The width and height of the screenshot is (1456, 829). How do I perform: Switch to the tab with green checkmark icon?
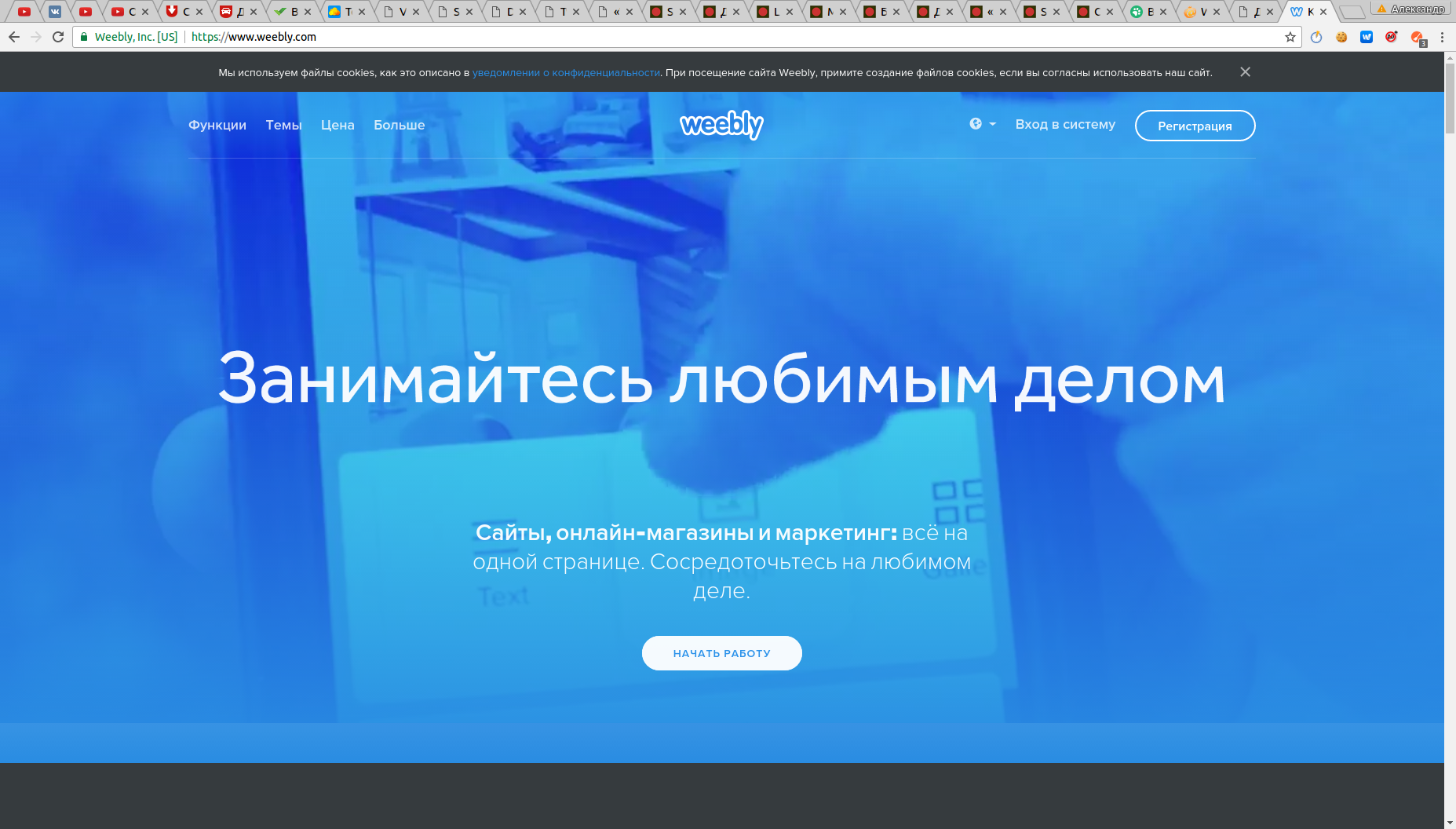click(x=293, y=12)
